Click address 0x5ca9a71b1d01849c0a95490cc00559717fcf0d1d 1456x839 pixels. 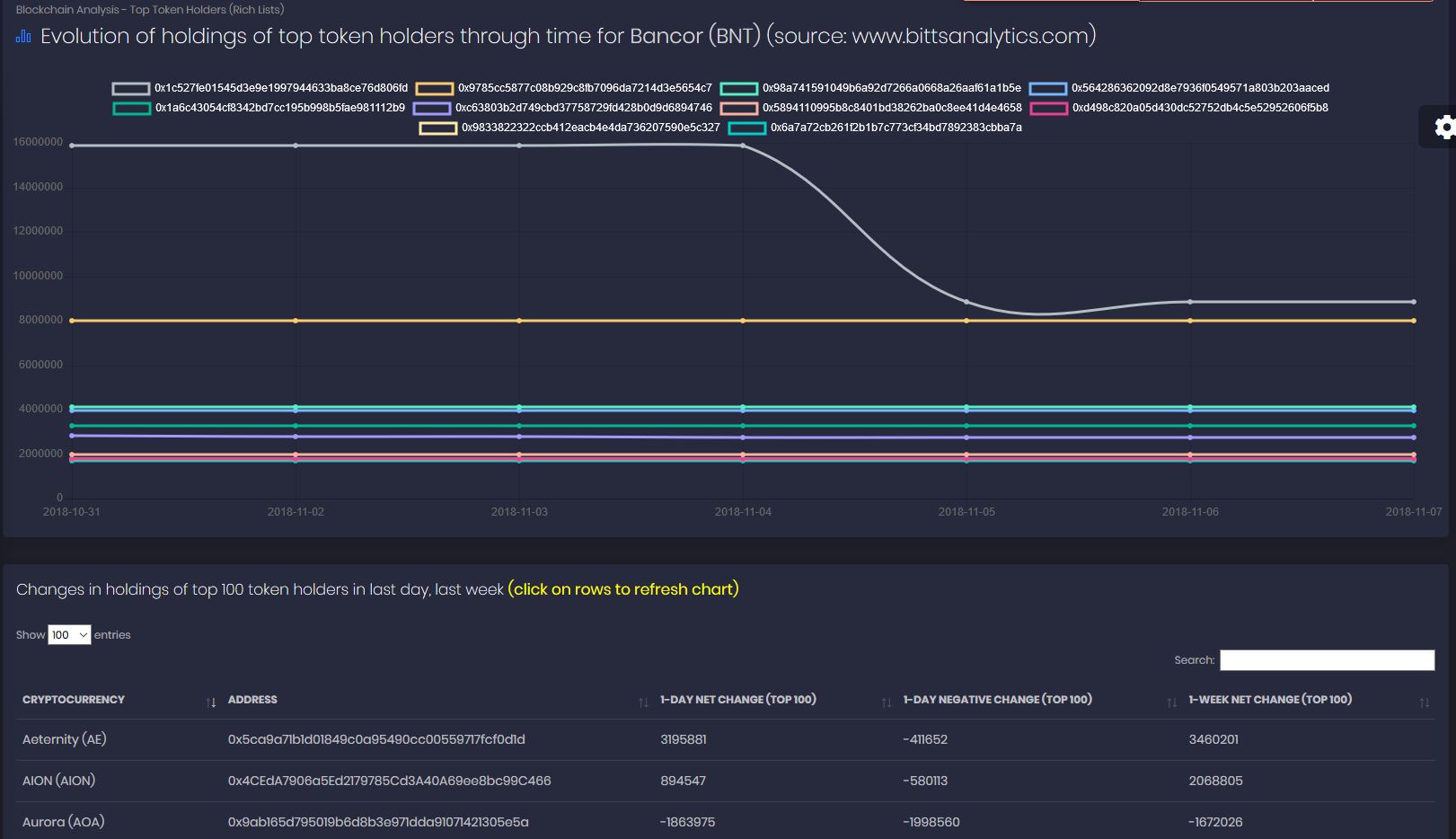(x=376, y=739)
